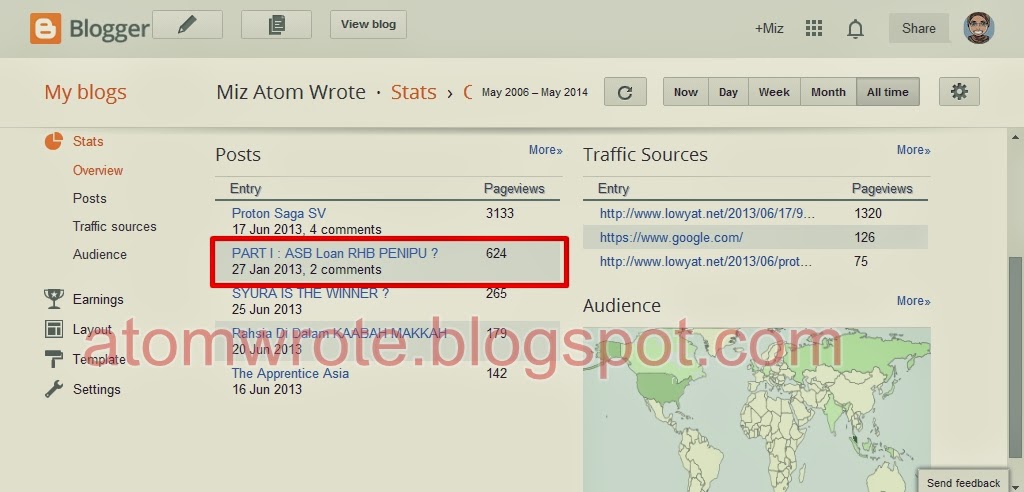This screenshot has width=1024, height=492.
Task: Open Layout in the sidebar
Action: 92,329
